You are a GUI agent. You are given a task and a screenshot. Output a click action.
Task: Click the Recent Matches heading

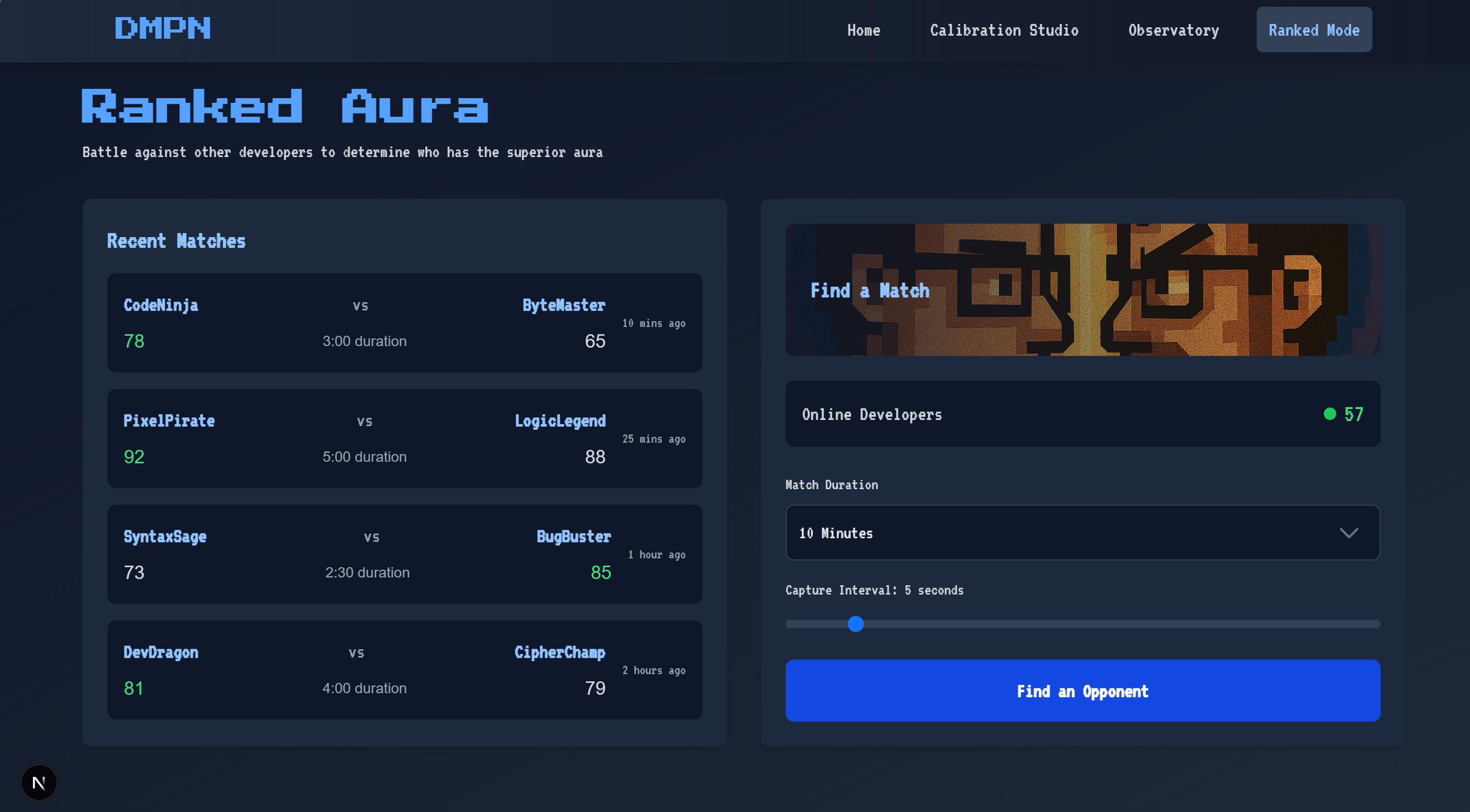[176, 241]
